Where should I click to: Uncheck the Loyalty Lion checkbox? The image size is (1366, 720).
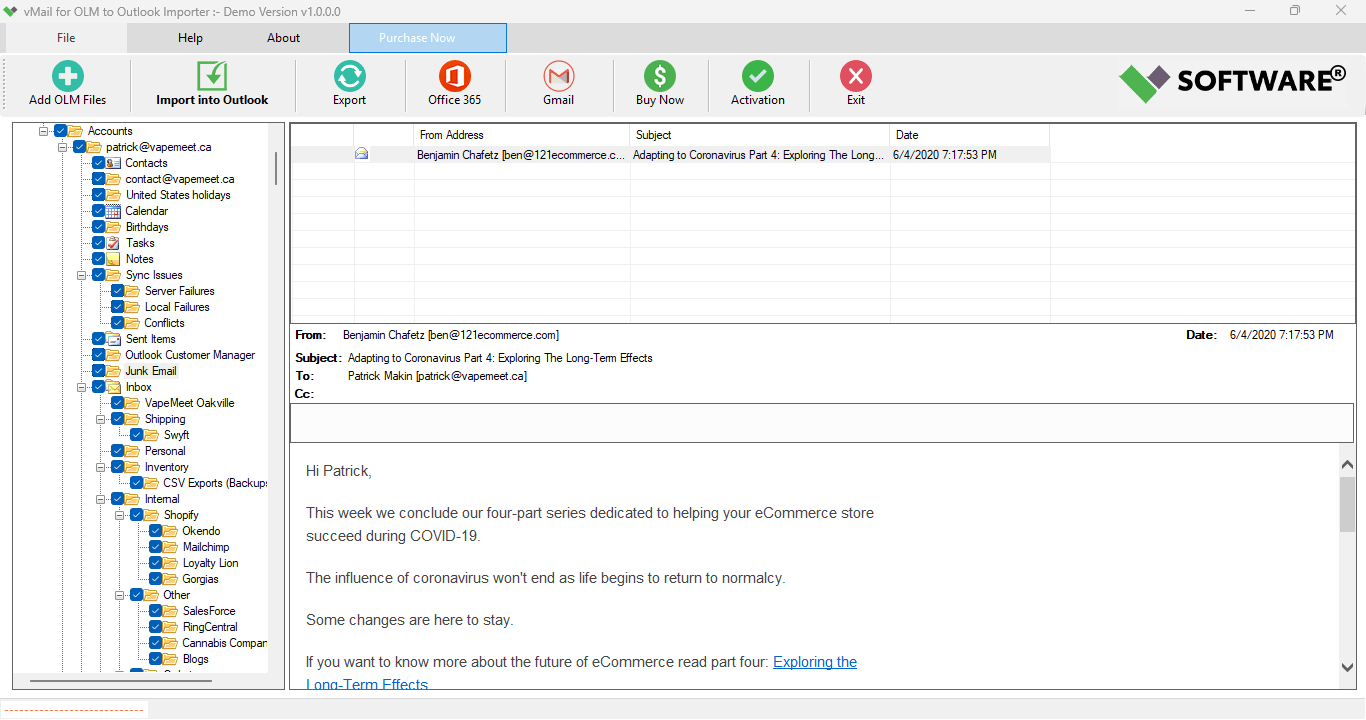(x=156, y=563)
